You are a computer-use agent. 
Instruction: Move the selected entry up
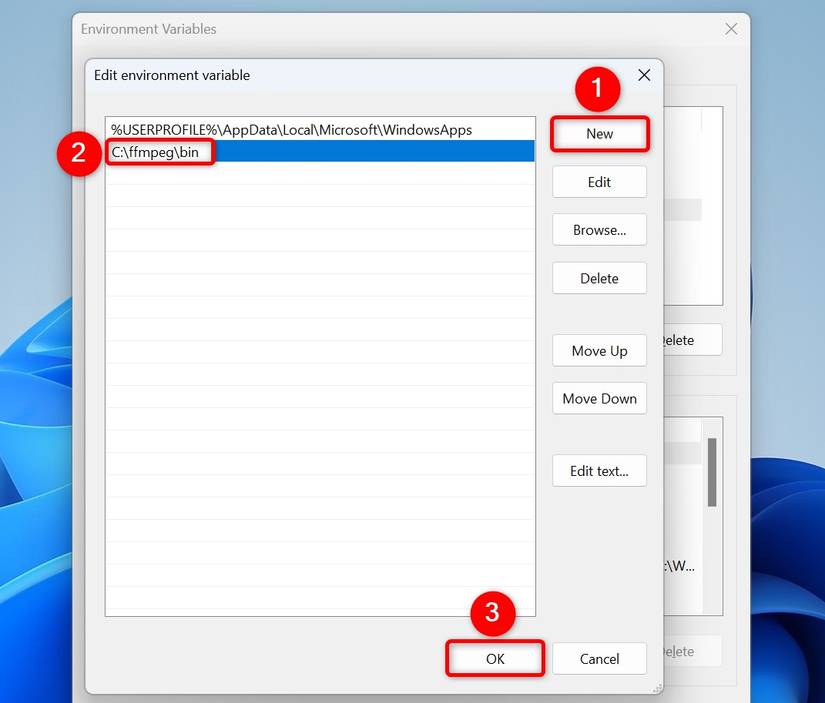pyautogui.click(x=599, y=350)
